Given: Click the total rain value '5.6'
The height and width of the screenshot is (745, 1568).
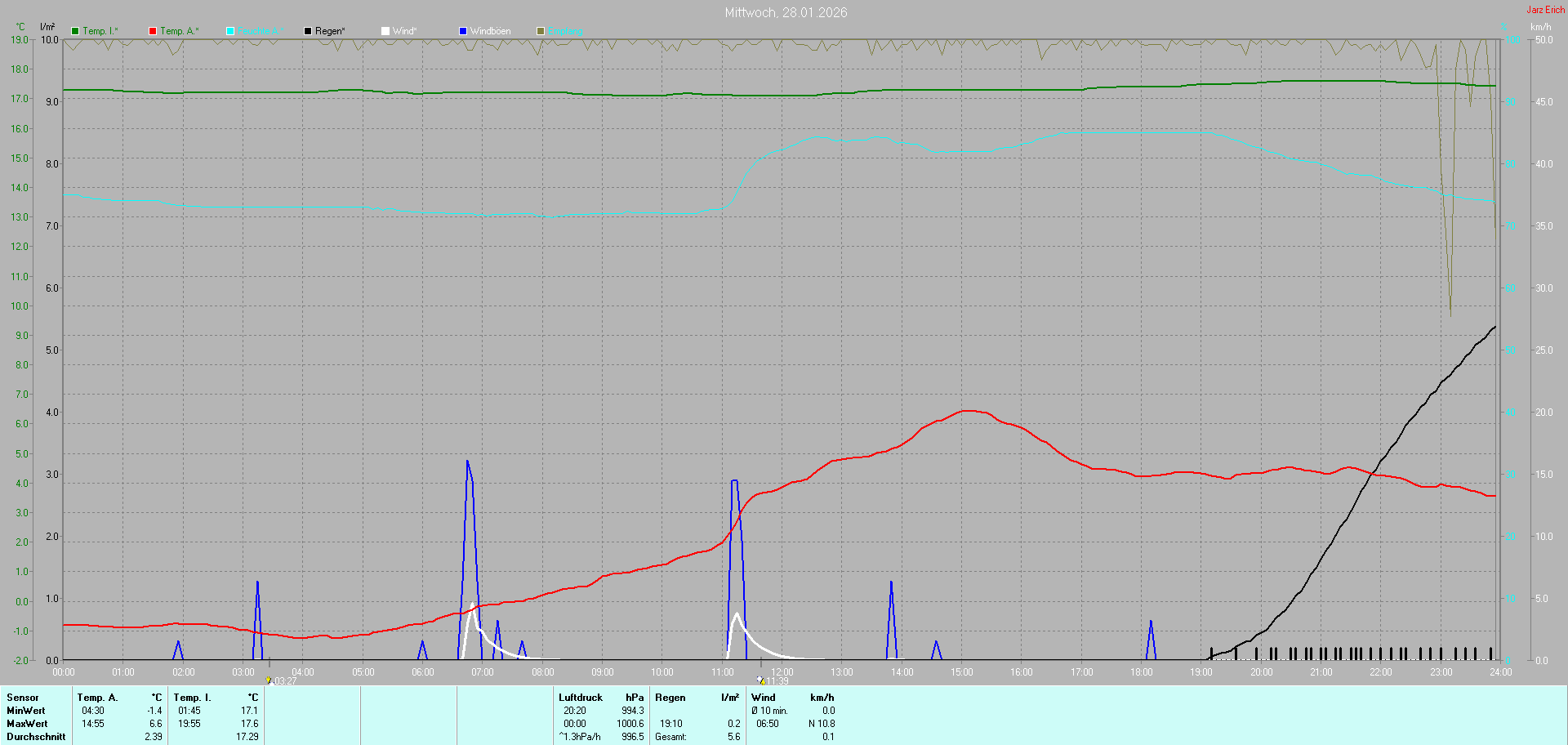Looking at the screenshot, I should point(734,737).
